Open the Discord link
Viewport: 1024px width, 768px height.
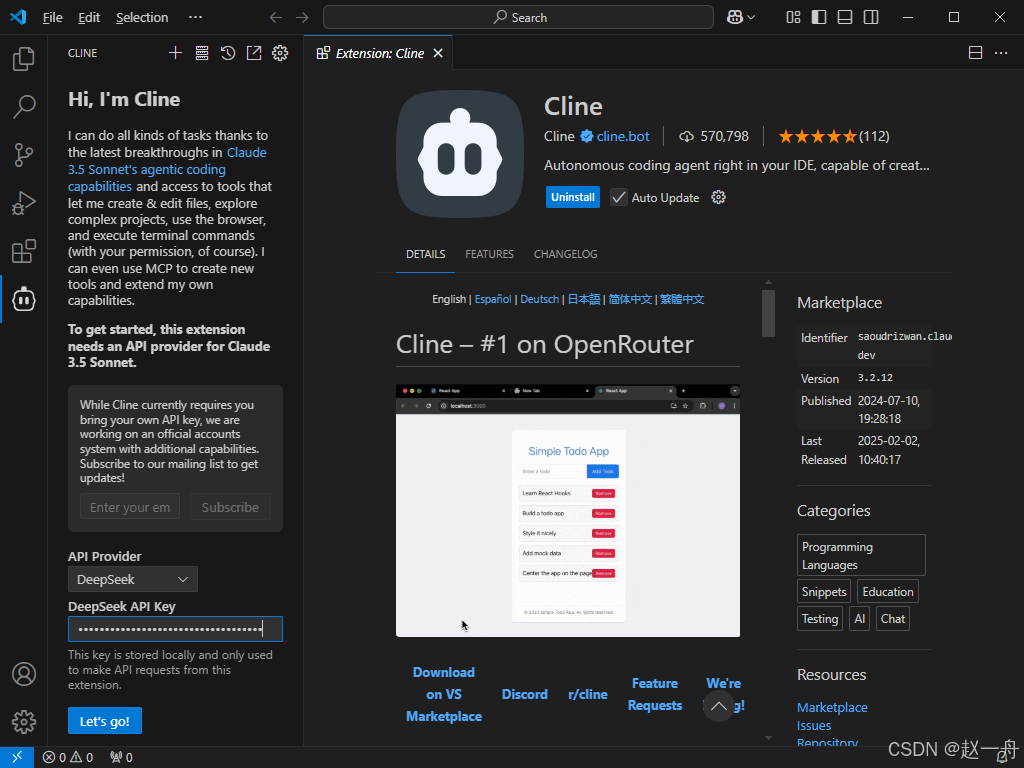(524, 694)
